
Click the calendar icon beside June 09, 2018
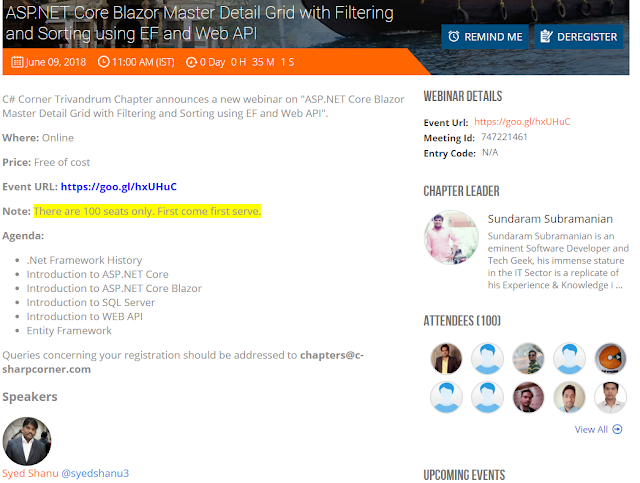click(17, 62)
